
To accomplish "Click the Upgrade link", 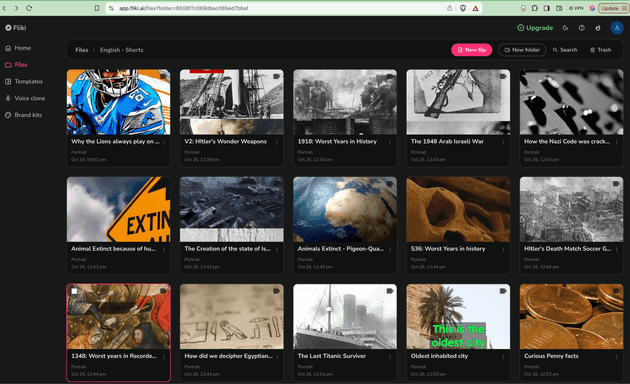I will click(x=535, y=28).
